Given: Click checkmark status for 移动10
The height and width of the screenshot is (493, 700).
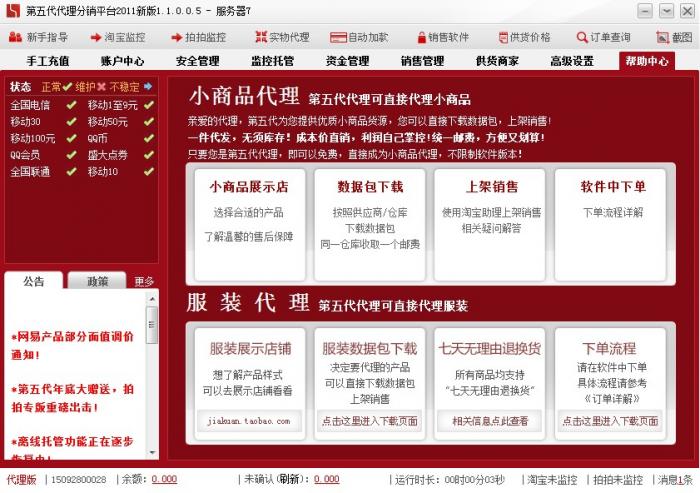Looking at the screenshot, I should pos(149,171).
